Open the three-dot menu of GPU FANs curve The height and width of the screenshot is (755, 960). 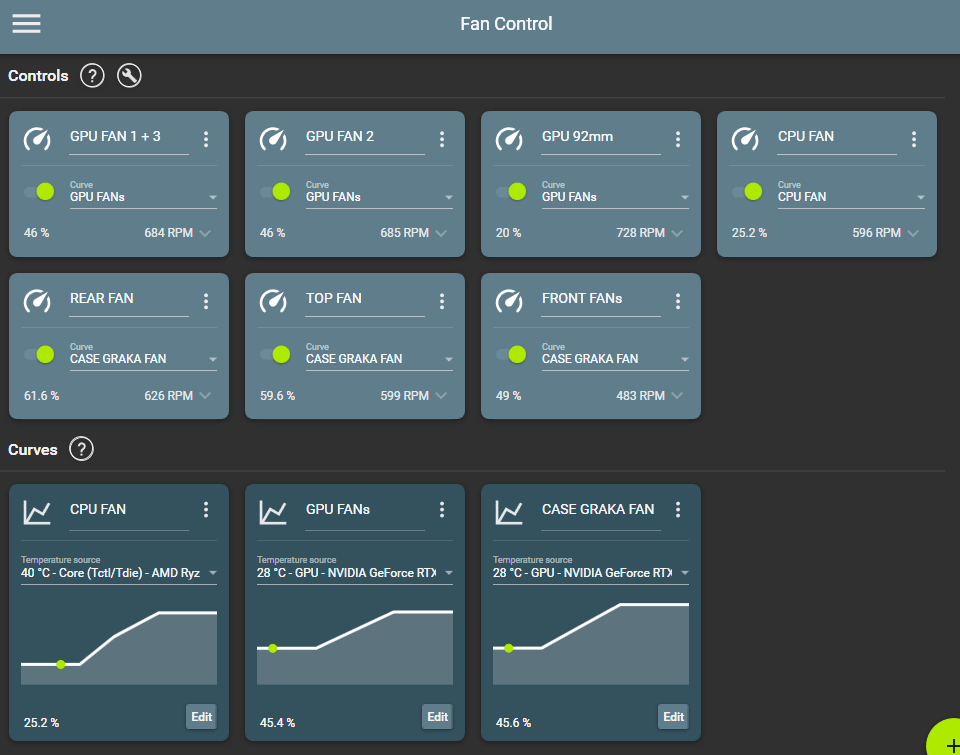click(x=442, y=509)
